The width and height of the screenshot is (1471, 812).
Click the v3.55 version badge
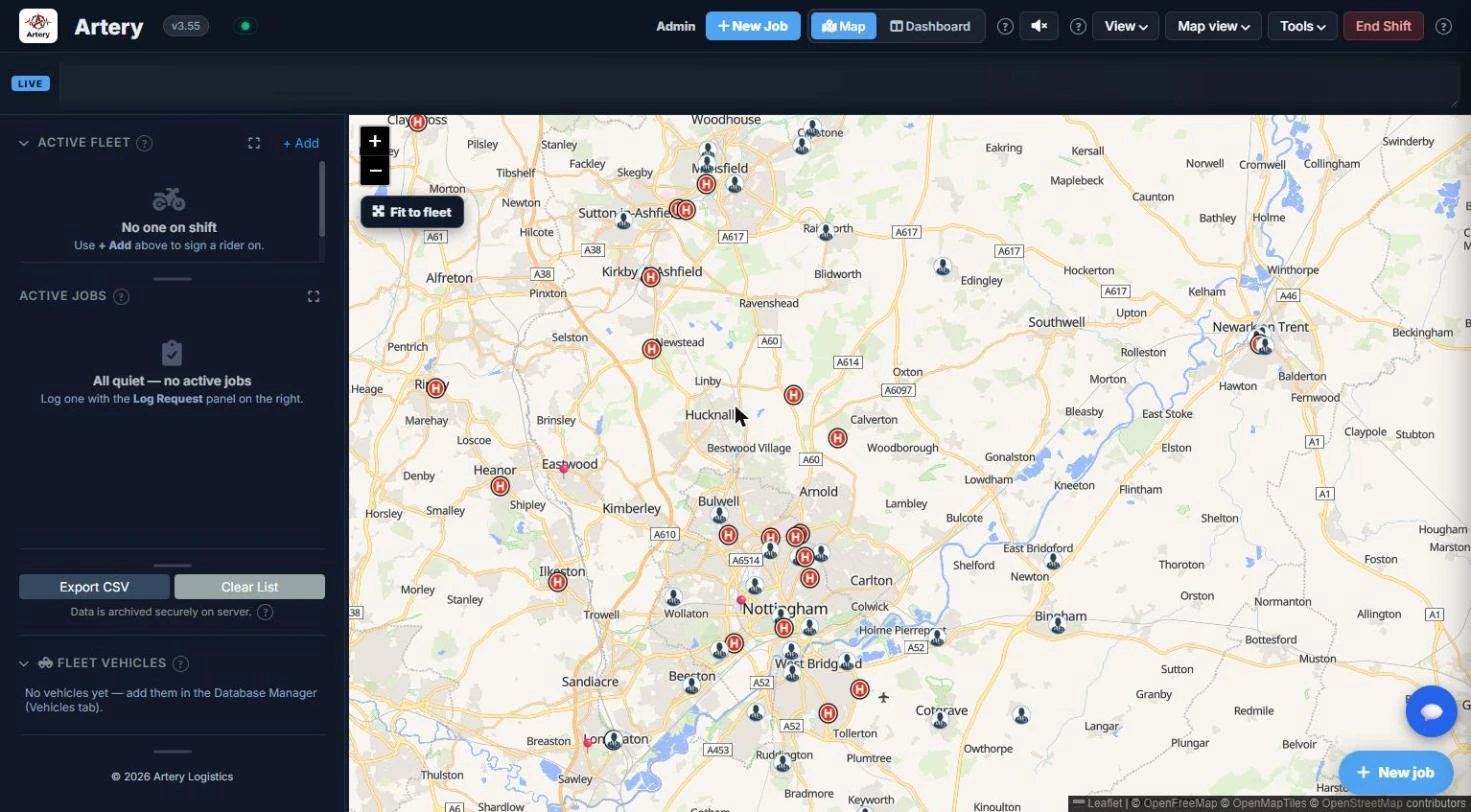coord(186,26)
